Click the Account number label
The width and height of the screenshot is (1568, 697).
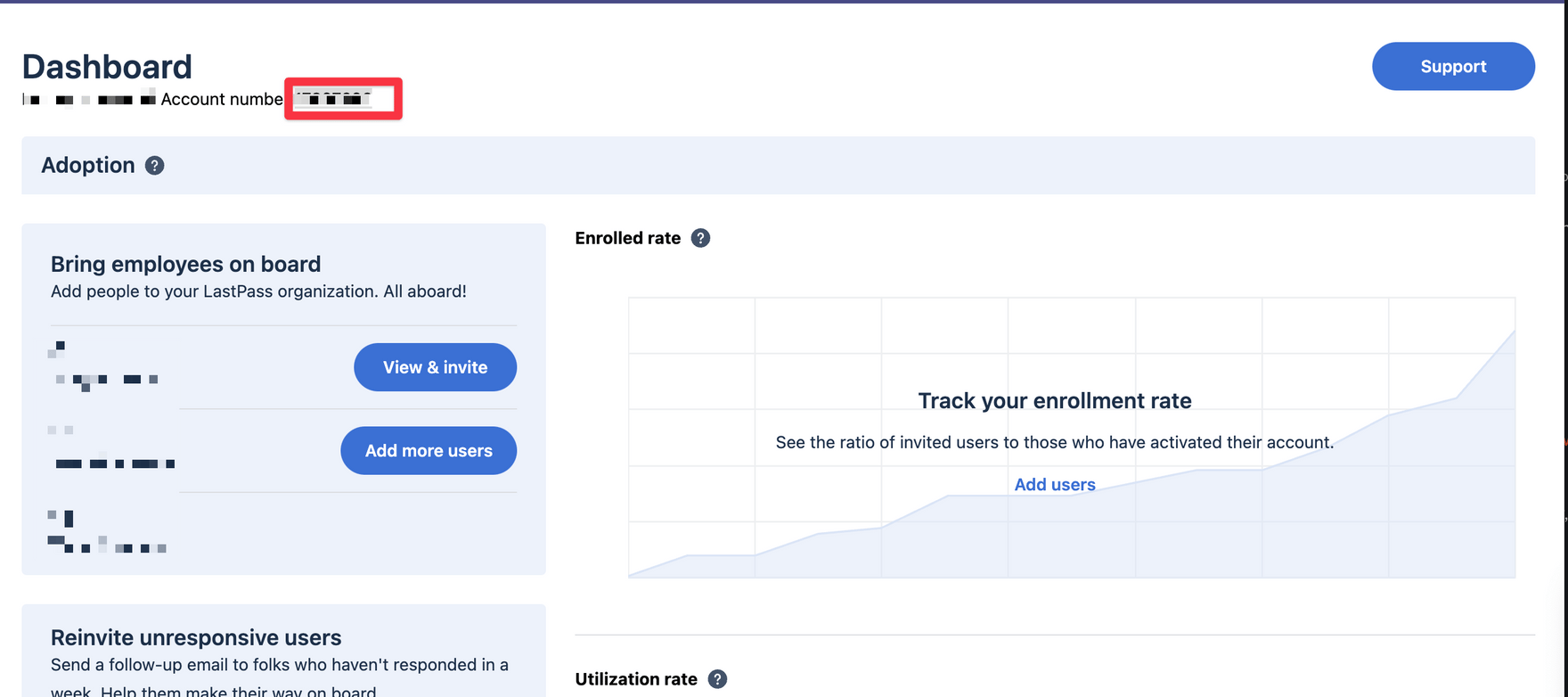(x=222, y=99)
